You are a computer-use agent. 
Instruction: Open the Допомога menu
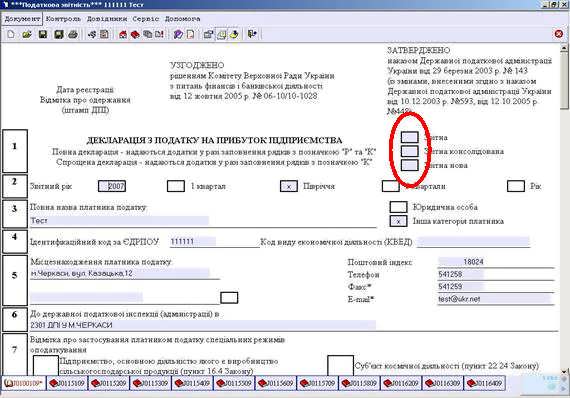point(182,19)
